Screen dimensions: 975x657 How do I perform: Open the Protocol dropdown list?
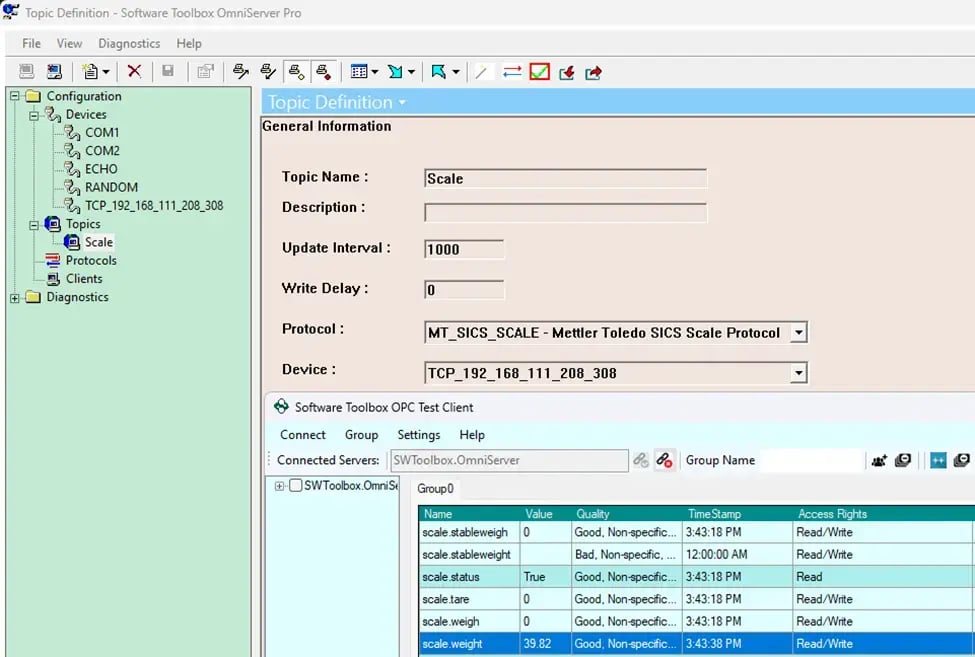[x=797, y=333]
